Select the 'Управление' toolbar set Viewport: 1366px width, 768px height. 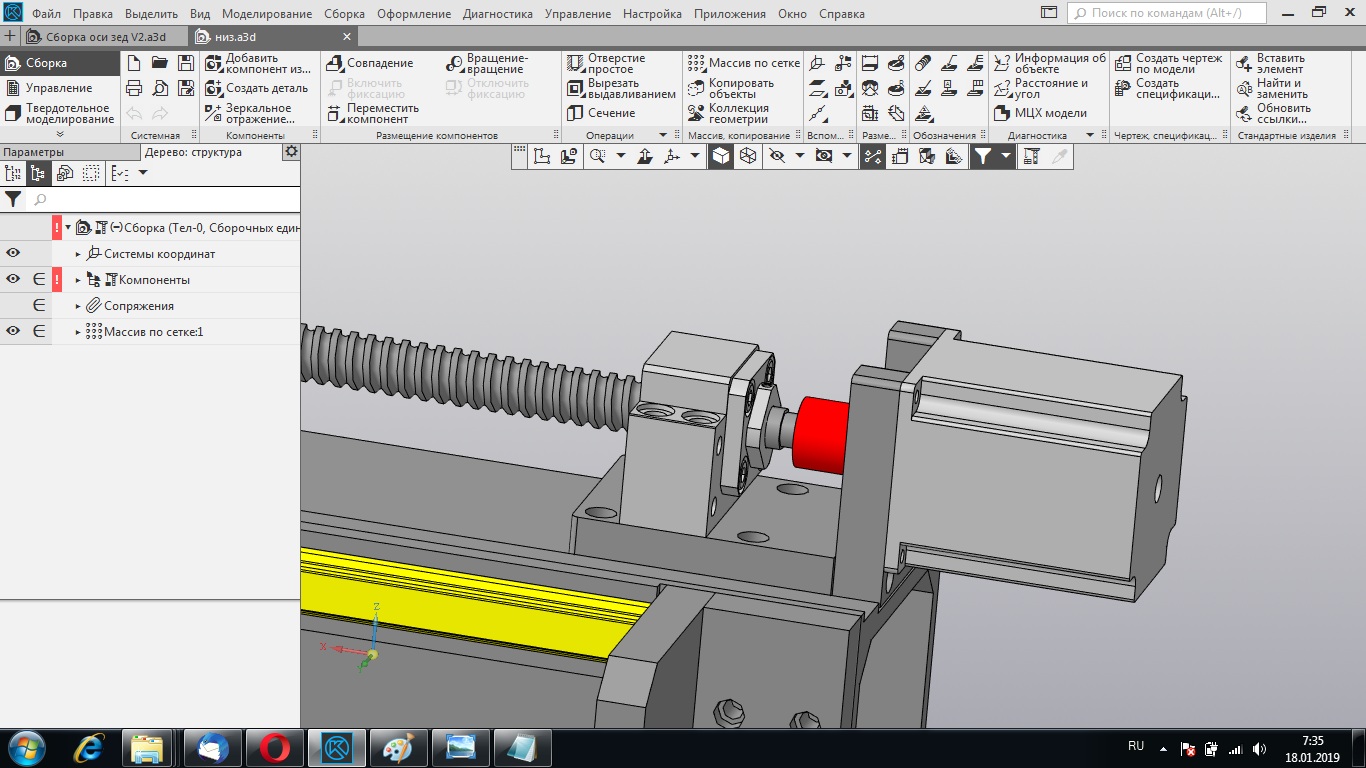pyautogui.click(x=59, y=88)
